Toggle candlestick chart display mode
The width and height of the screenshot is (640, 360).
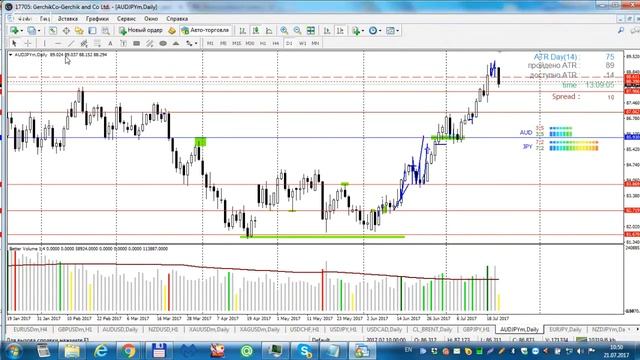[256, 31]
